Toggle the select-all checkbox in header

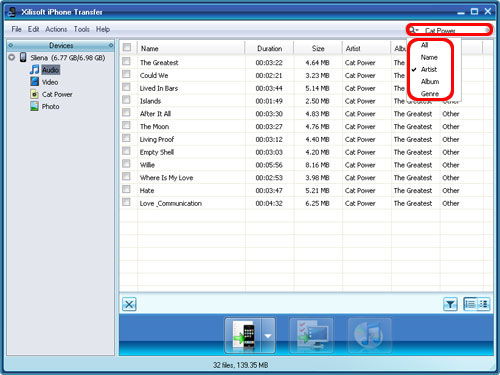click(127, 47)
